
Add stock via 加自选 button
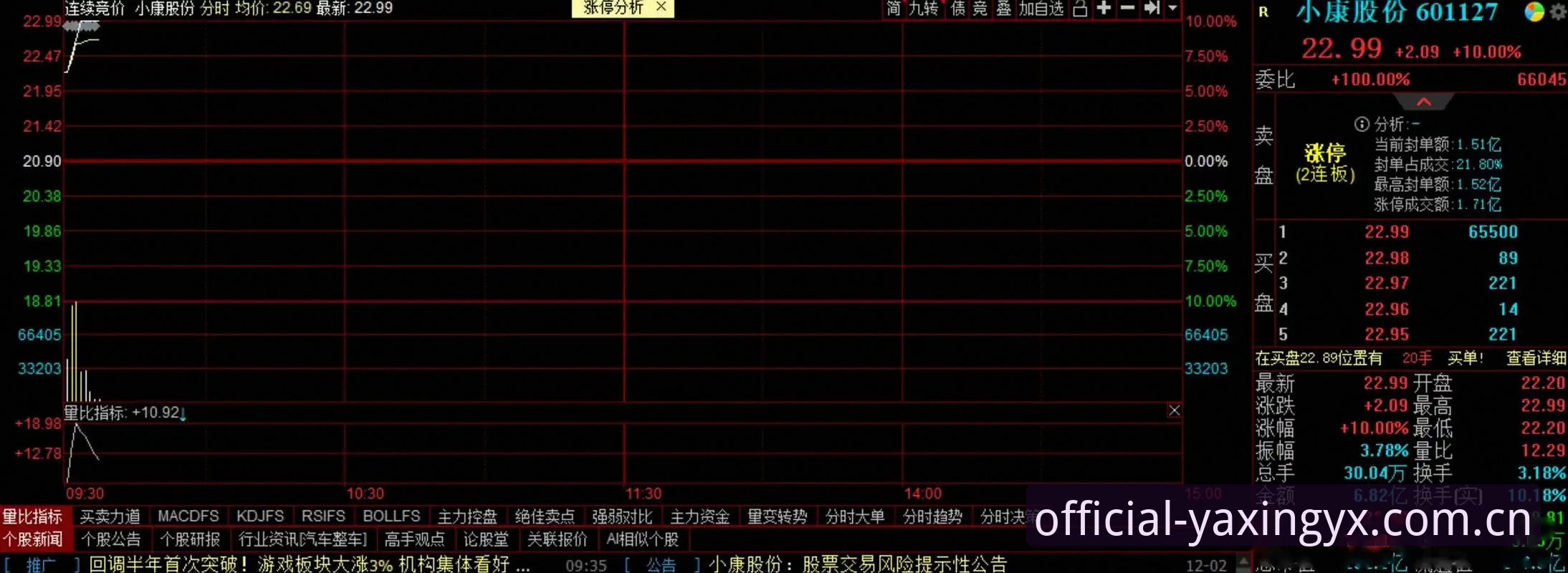tap(1041, 9)
